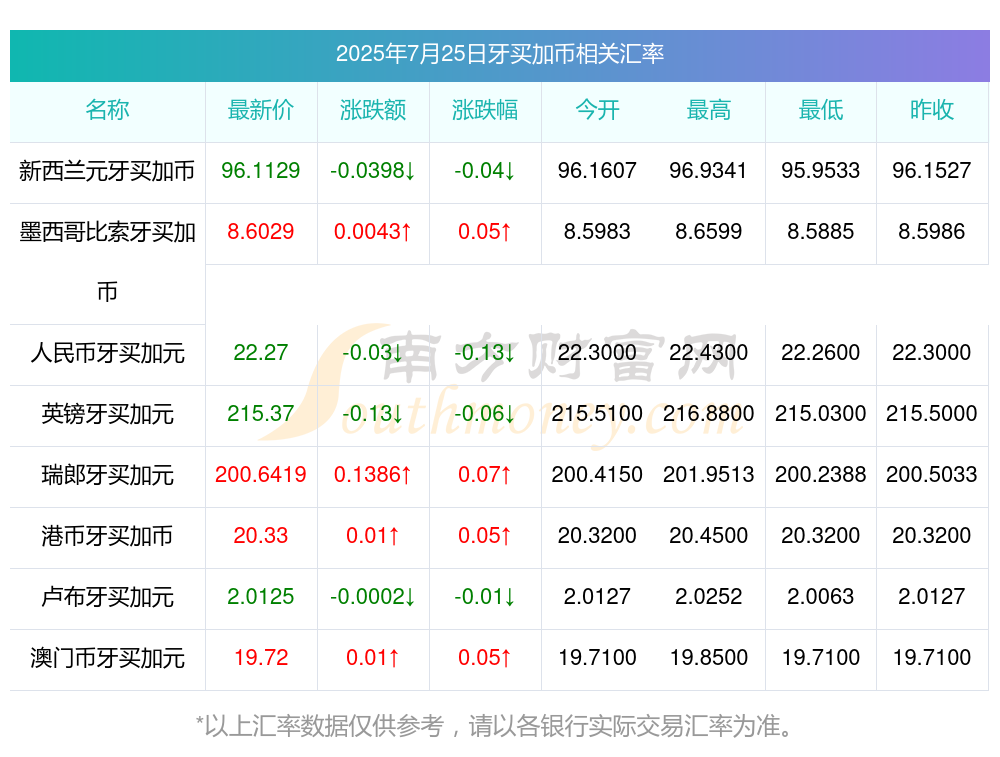Select the 涨跌额 column header
The image size is (1000, 757).
click(373, 110)
